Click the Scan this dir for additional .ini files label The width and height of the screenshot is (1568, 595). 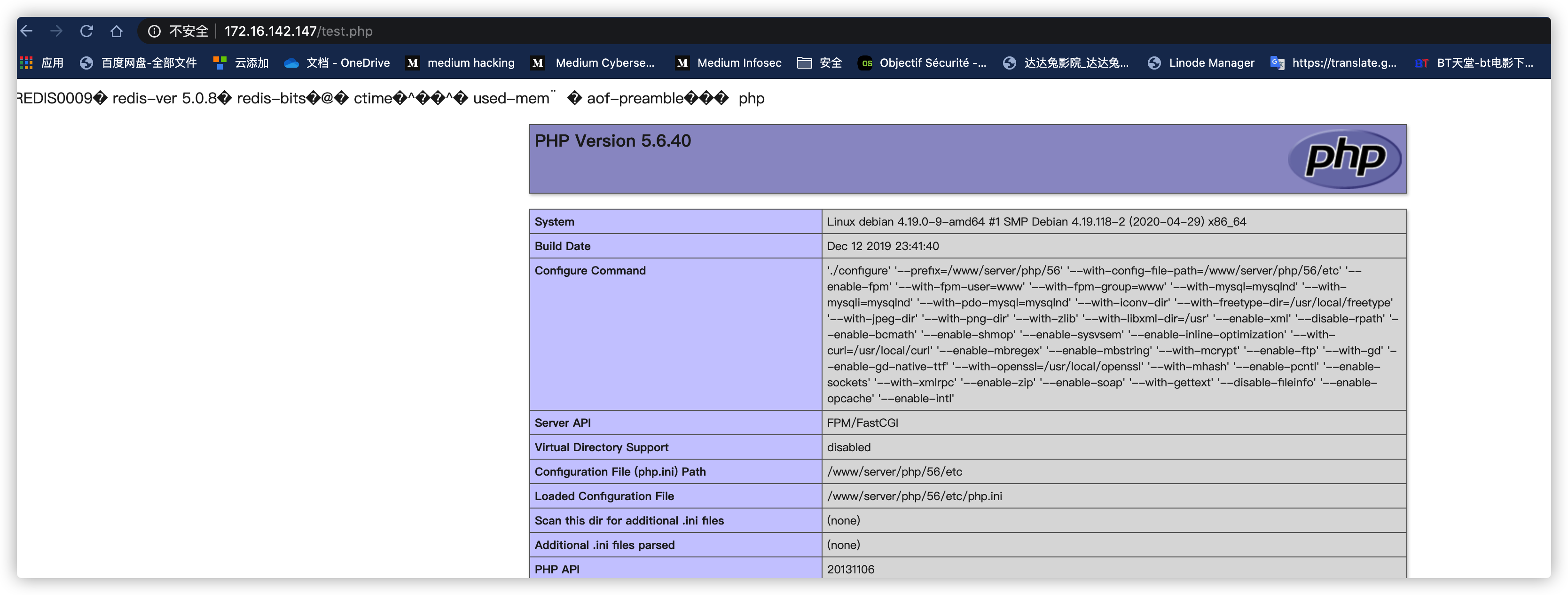coord(629,520)
